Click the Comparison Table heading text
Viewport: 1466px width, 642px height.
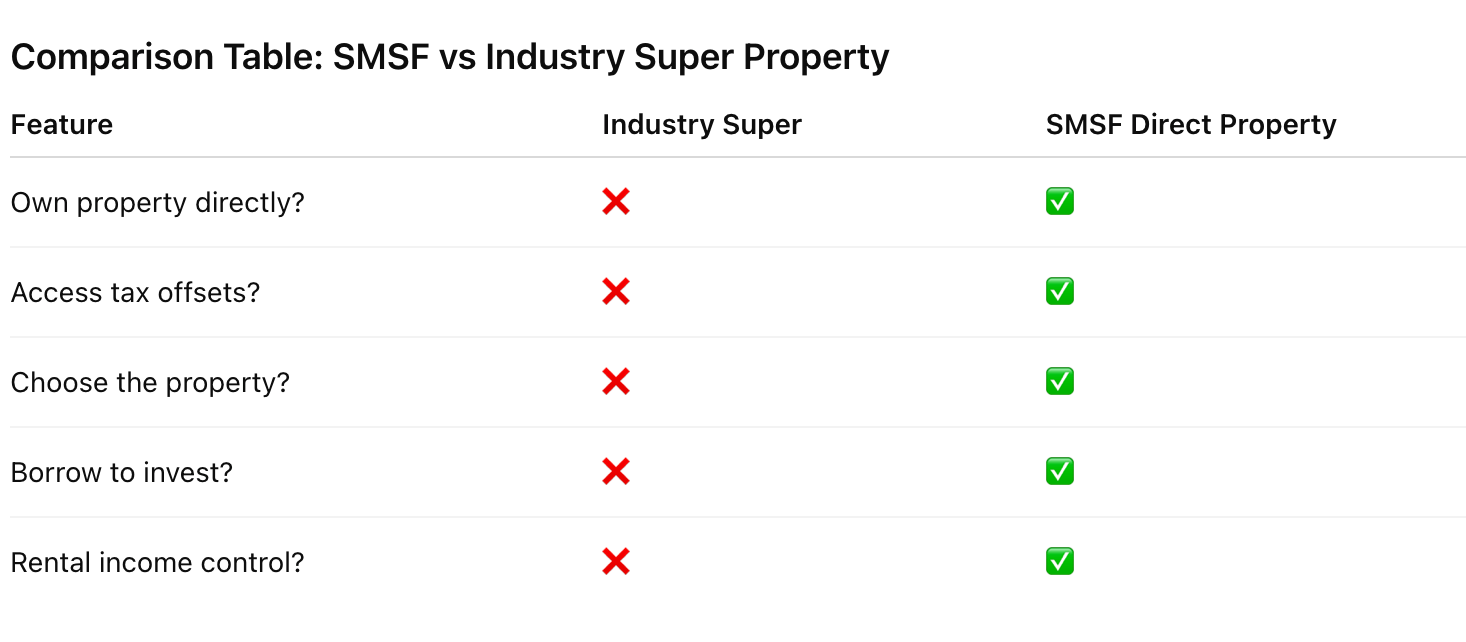click(x=449, y=58)
